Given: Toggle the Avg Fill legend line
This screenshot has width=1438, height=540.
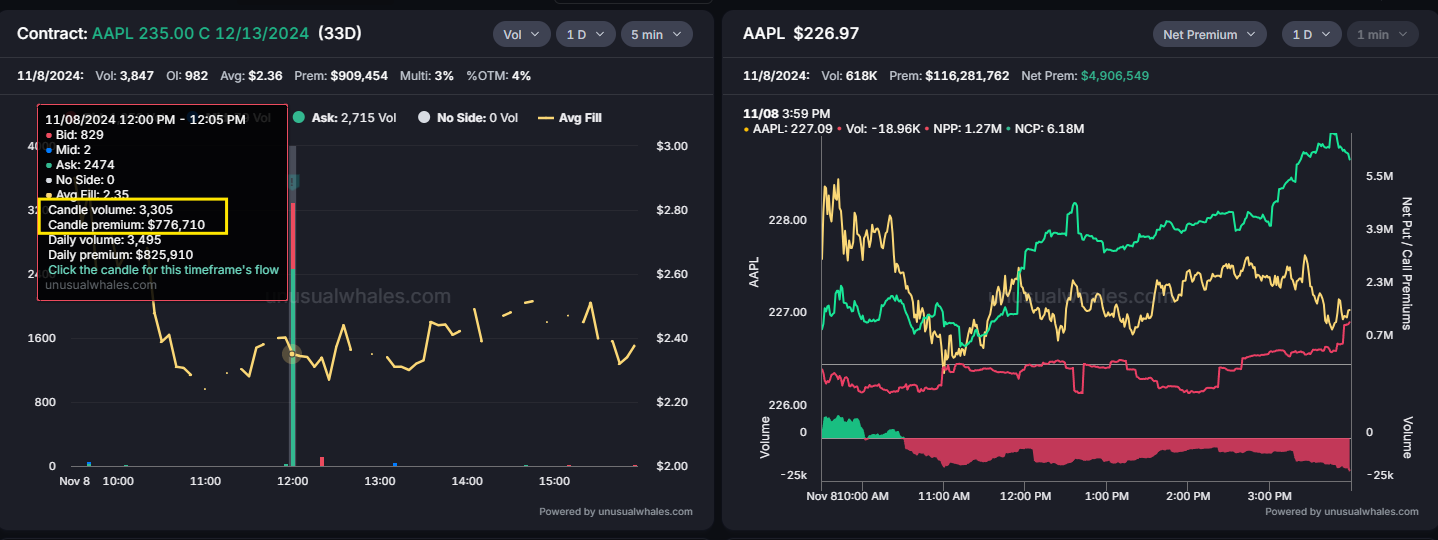Looking at the screenshot, I should click(x=570, y=118).
